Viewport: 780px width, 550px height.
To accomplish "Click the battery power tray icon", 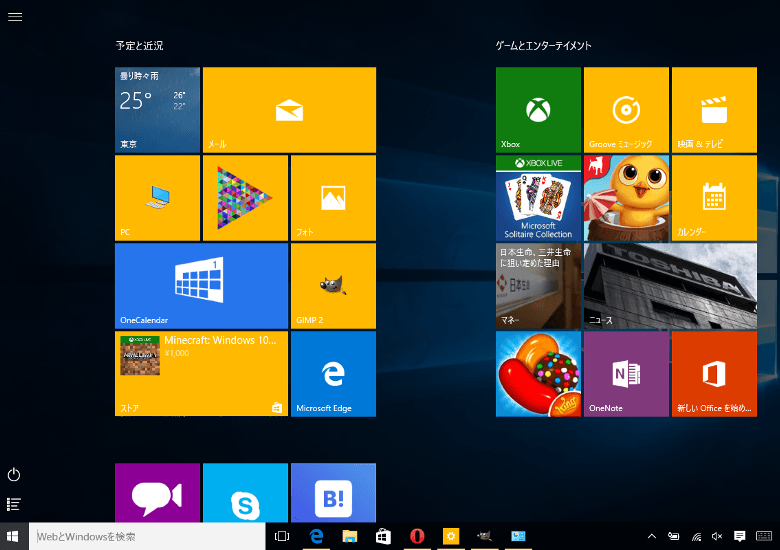I will point(674,536).
